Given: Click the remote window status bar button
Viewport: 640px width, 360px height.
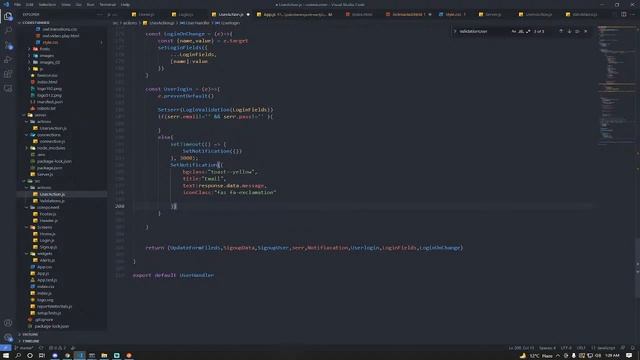Looking at the screenshot, I should click(x=5, y=348).
